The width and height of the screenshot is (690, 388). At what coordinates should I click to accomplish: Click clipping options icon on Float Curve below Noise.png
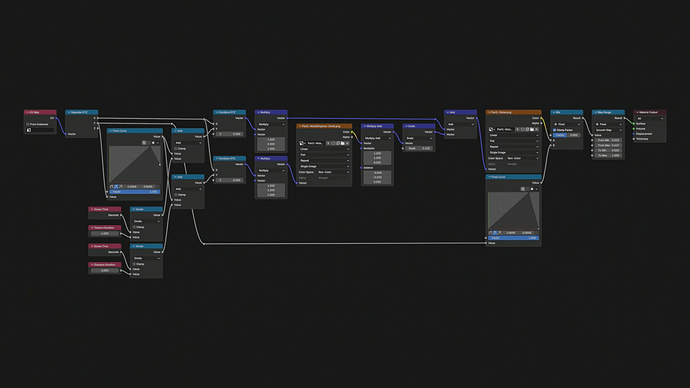pos(532,189)
